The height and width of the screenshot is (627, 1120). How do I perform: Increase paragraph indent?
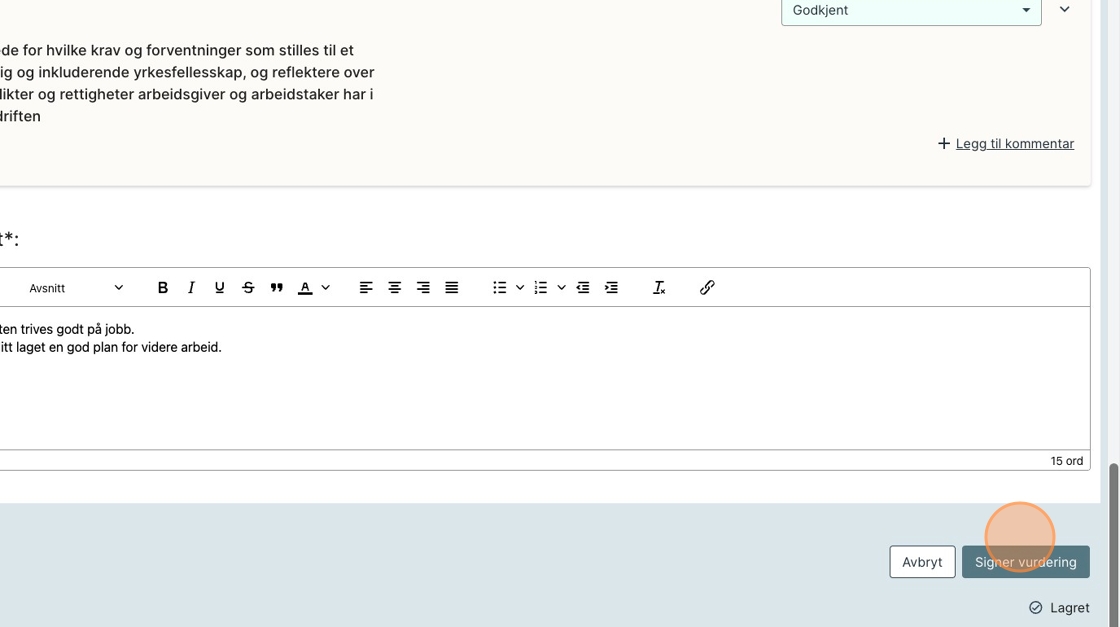(x=611, y=288)
